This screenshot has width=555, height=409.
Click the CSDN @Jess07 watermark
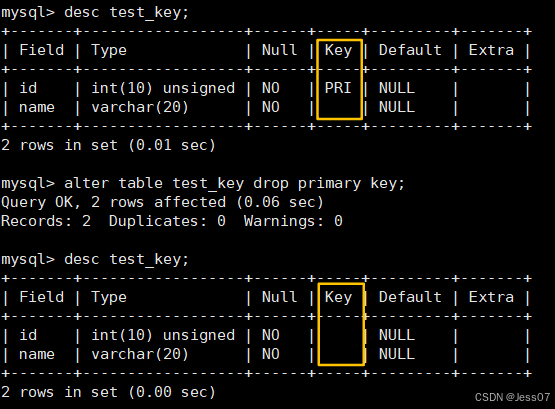tap(512, 397)
